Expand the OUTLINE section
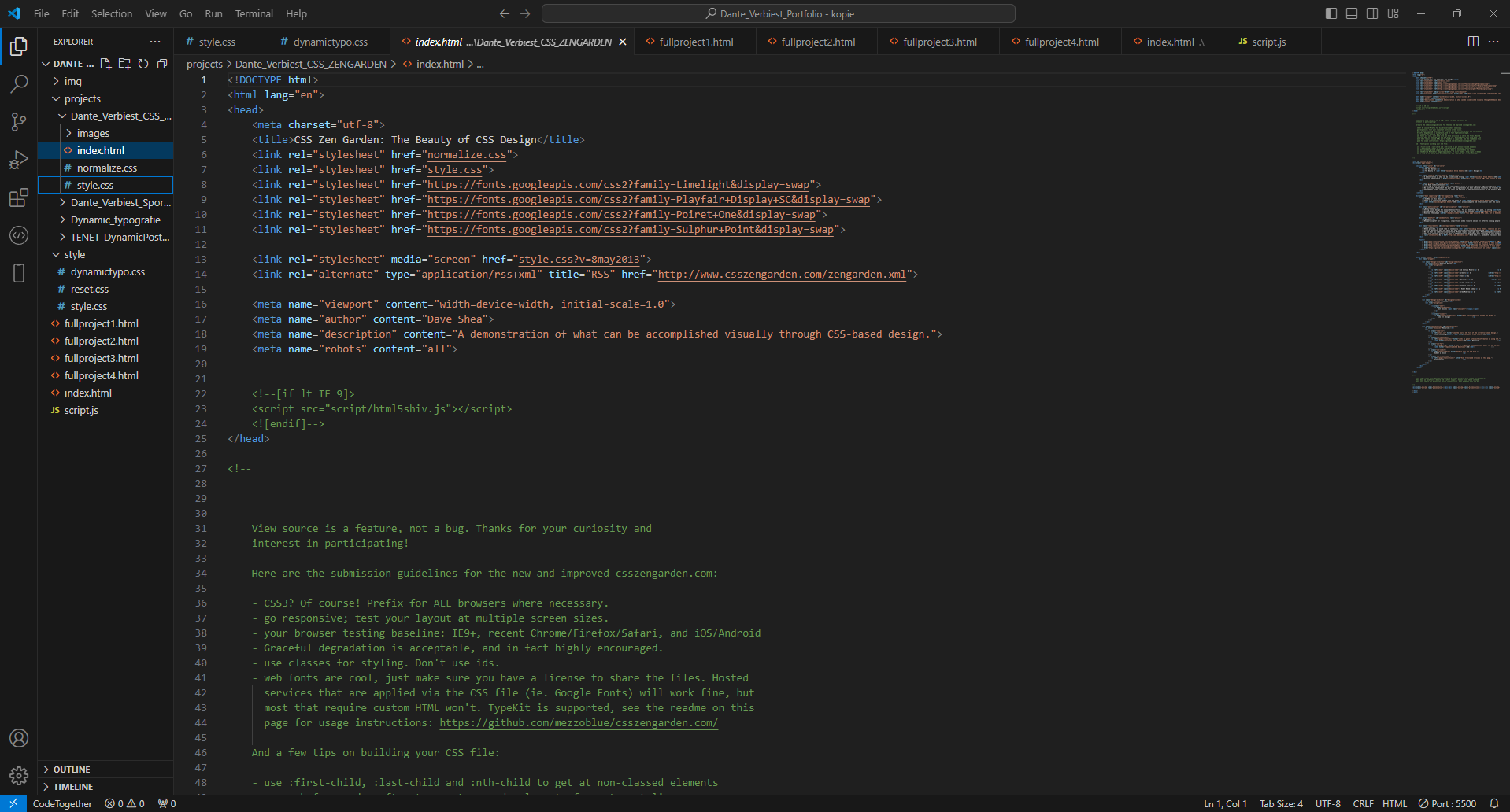The image size is (1510, 812). click(105, 770)
